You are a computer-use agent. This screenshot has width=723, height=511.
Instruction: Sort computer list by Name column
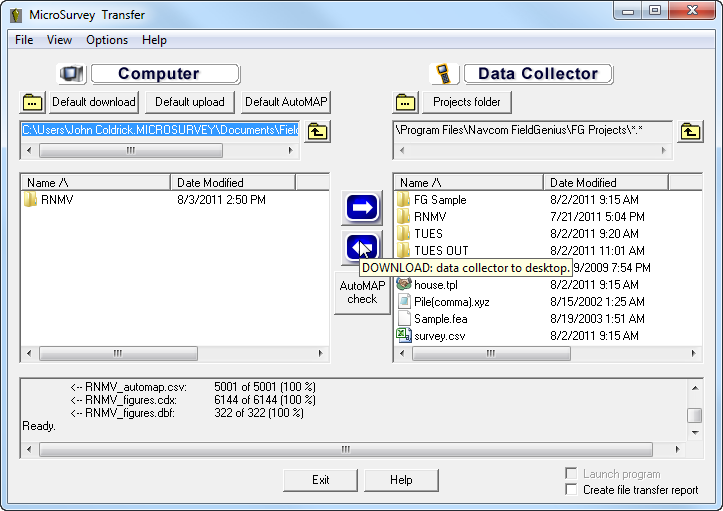[x=95, y=183]
